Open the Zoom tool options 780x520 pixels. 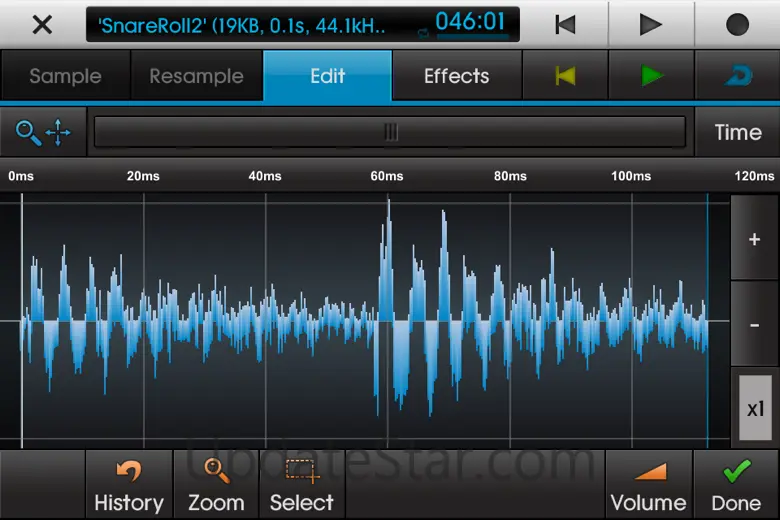216,486
